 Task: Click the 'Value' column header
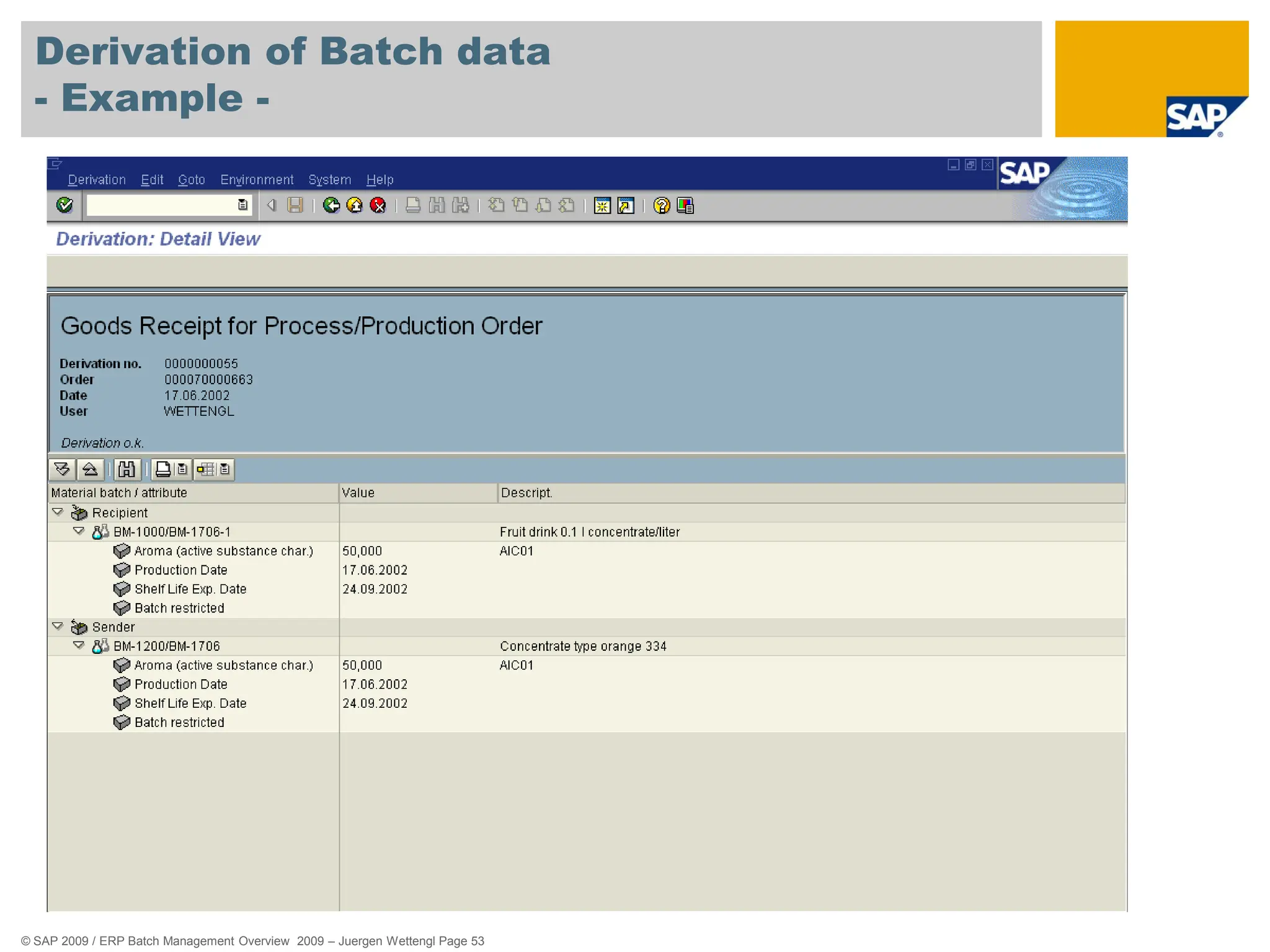418,493
